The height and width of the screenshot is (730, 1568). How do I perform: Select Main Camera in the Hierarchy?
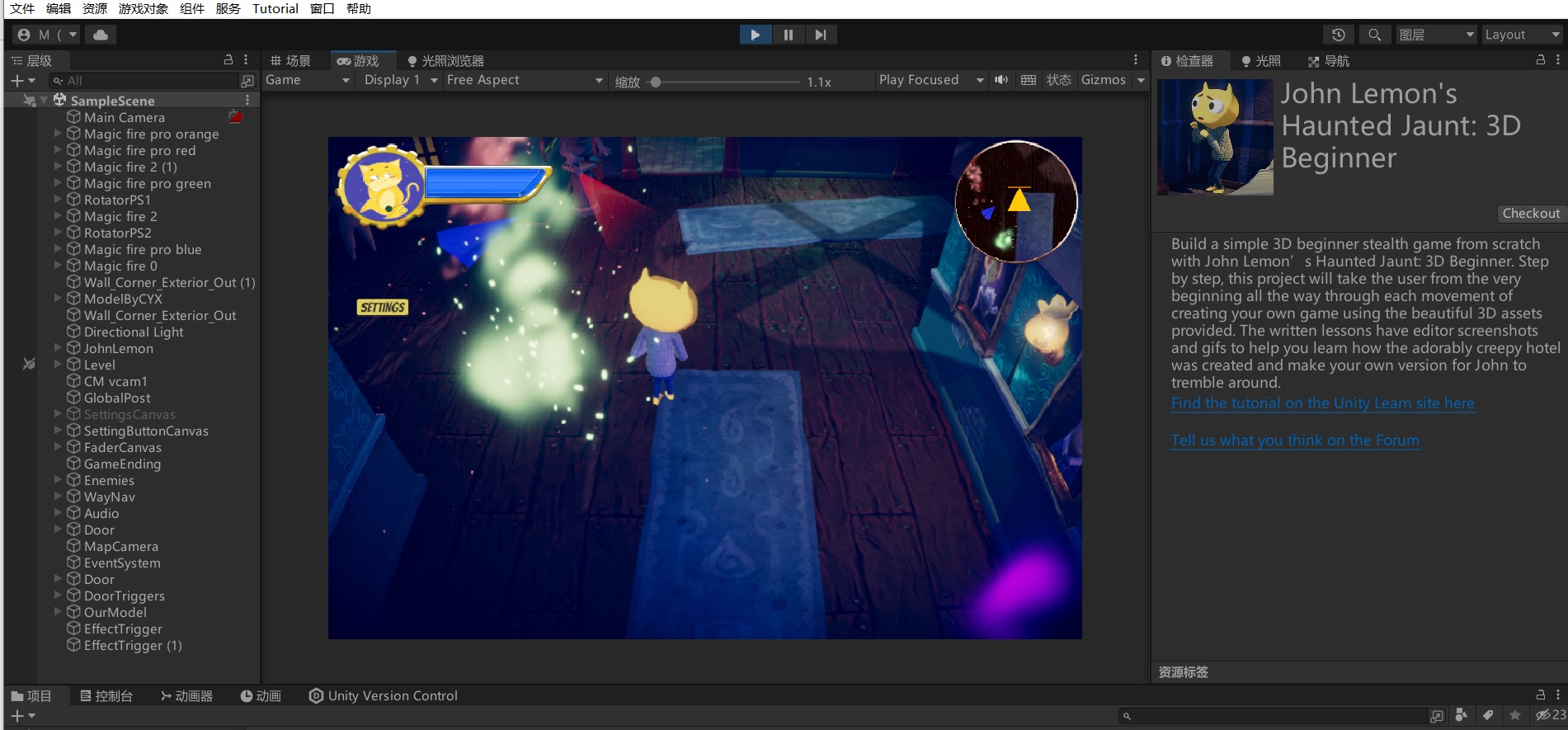[124, 117]
